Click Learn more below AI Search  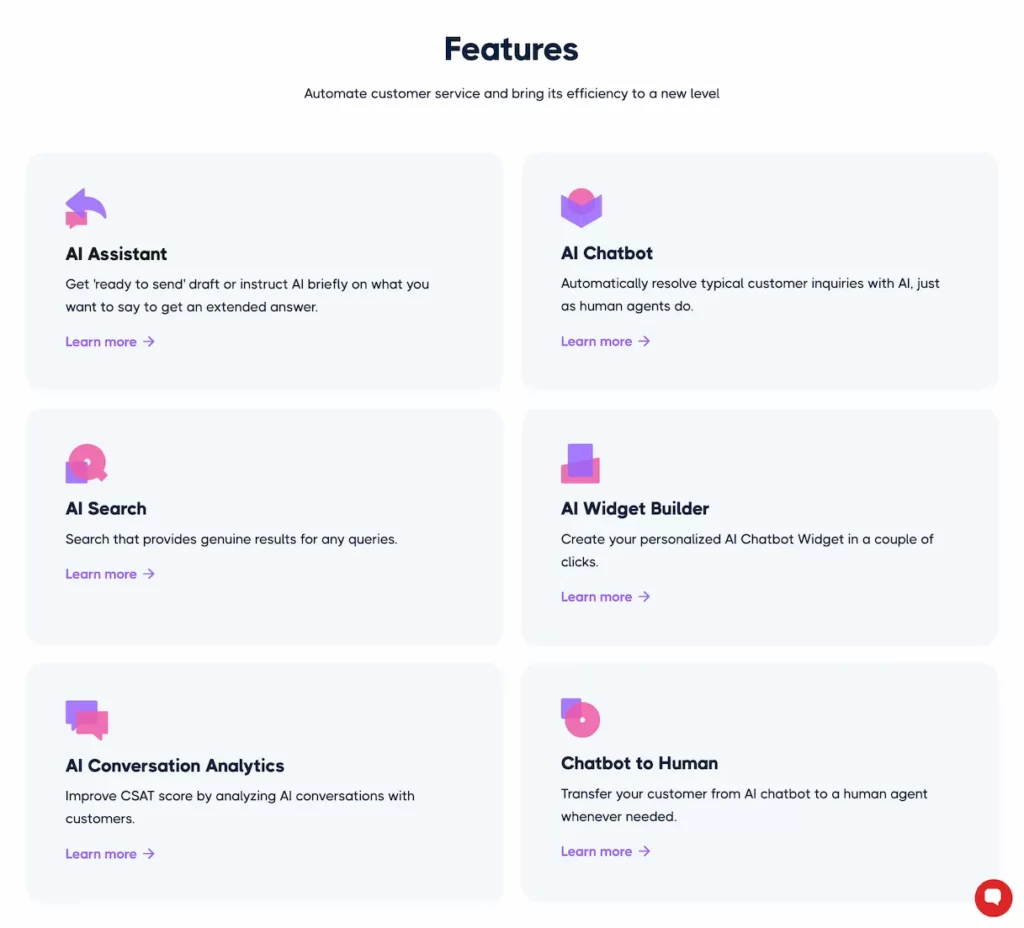[x=101, y=573]
